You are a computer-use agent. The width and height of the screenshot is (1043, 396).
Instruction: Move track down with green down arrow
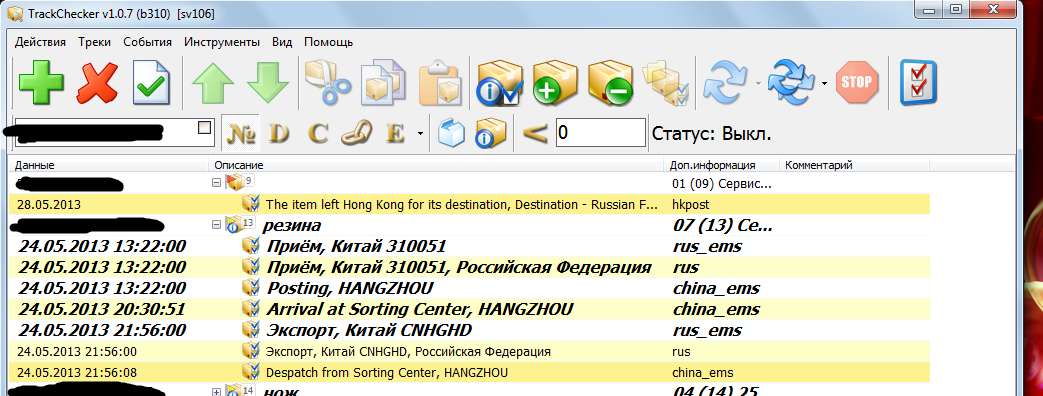pos(268,83)
